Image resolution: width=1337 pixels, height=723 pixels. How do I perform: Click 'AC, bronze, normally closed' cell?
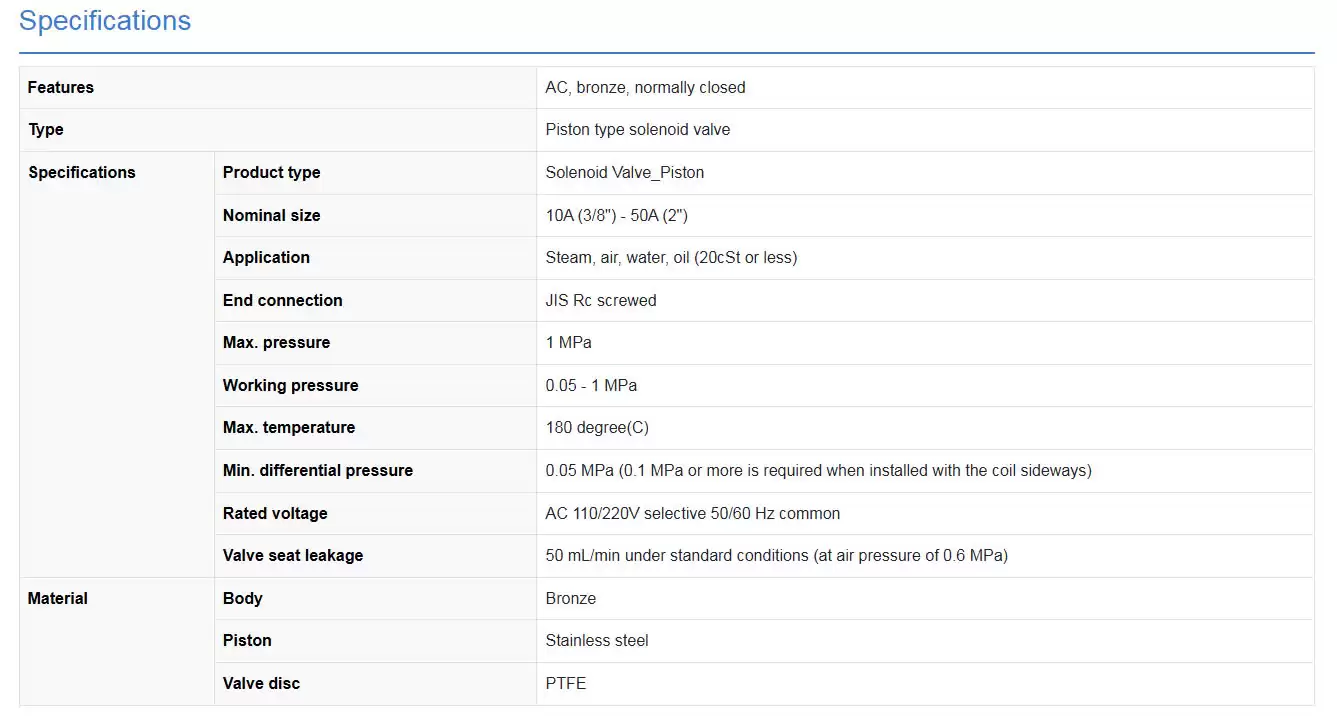pos(645,87)
